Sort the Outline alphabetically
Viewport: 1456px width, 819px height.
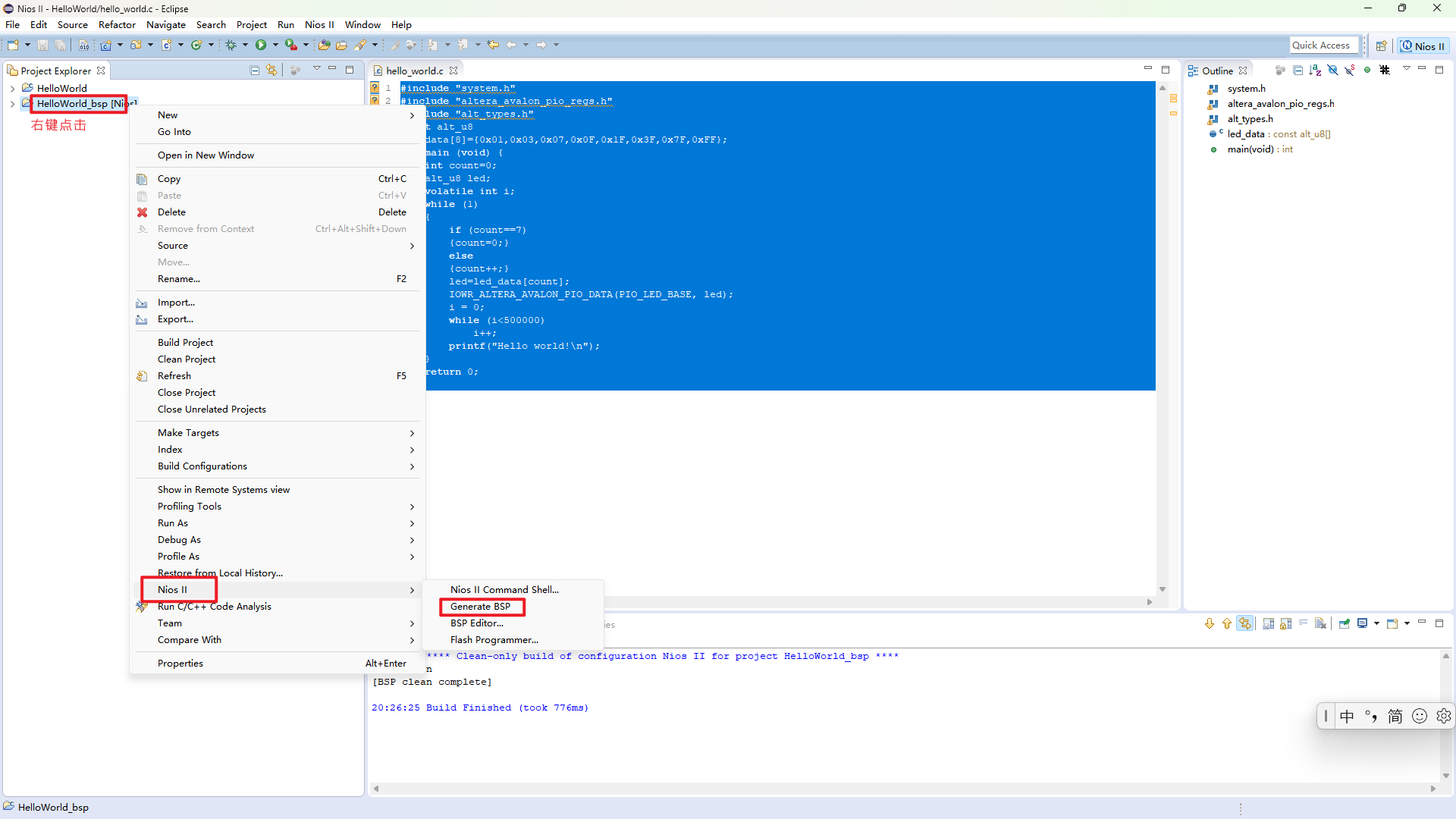click(x=1314, y=71)
